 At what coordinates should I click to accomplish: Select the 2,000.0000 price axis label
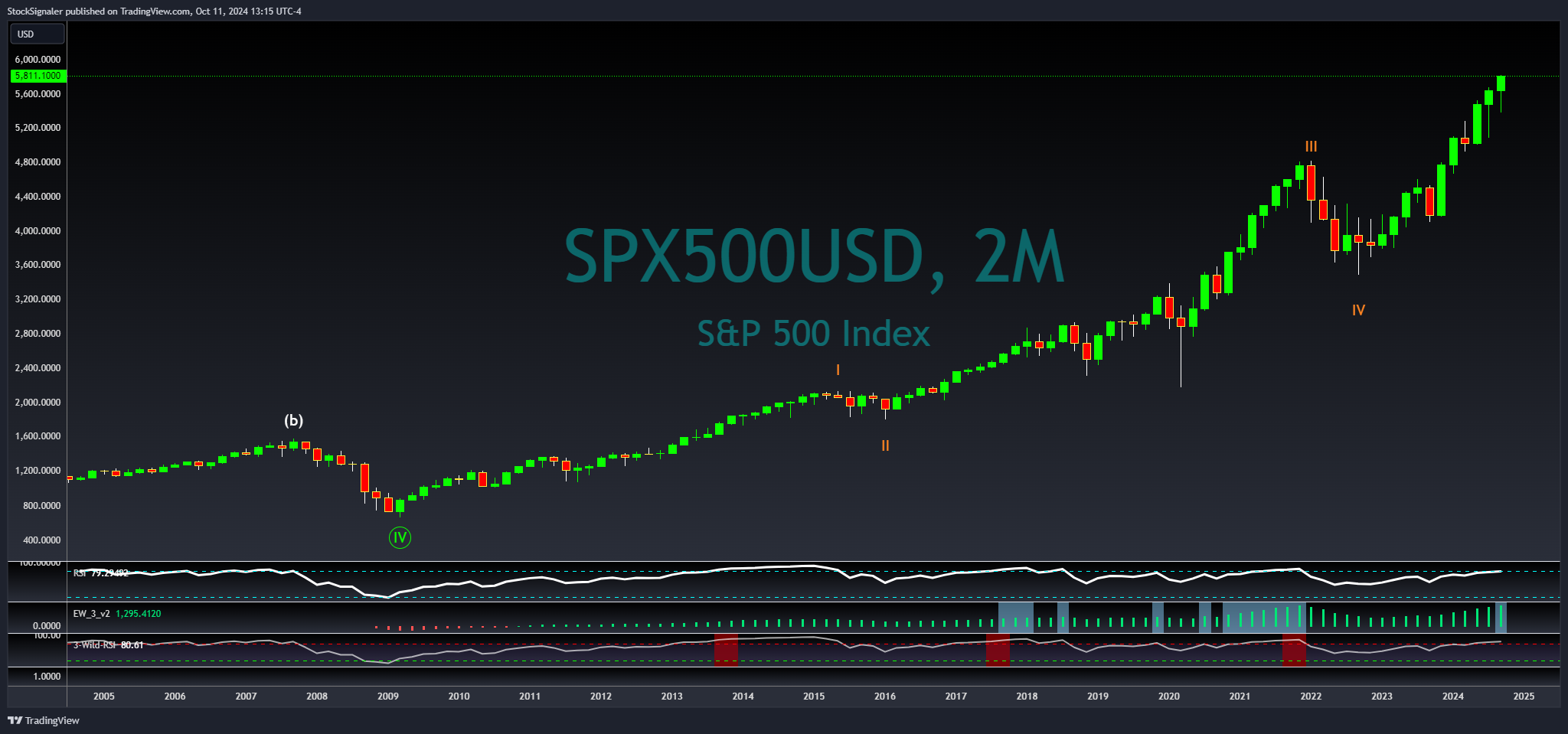tap(38, 403)
